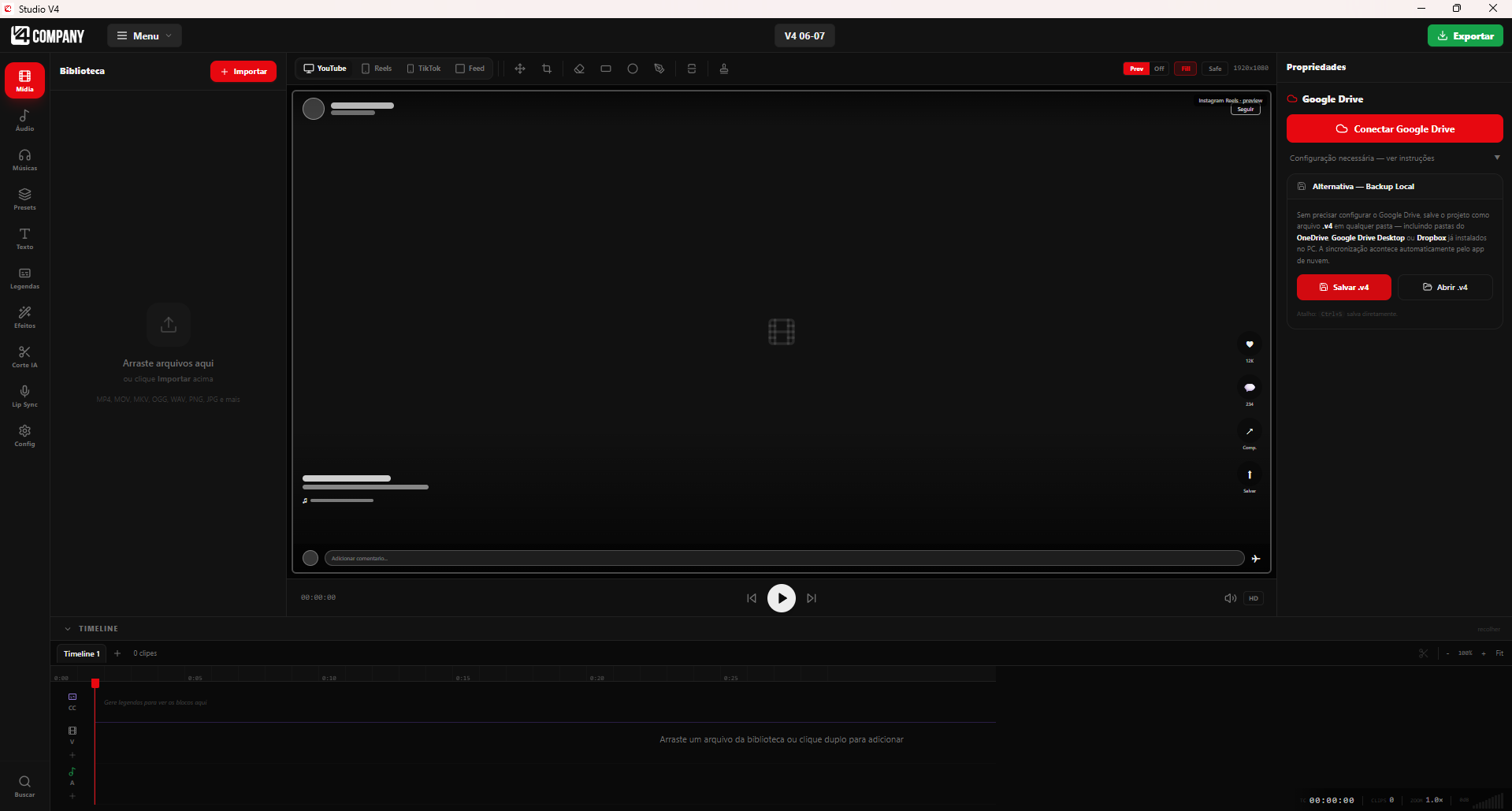
Task: Click Abrir .v4 button
Action: click(1445, 287)
